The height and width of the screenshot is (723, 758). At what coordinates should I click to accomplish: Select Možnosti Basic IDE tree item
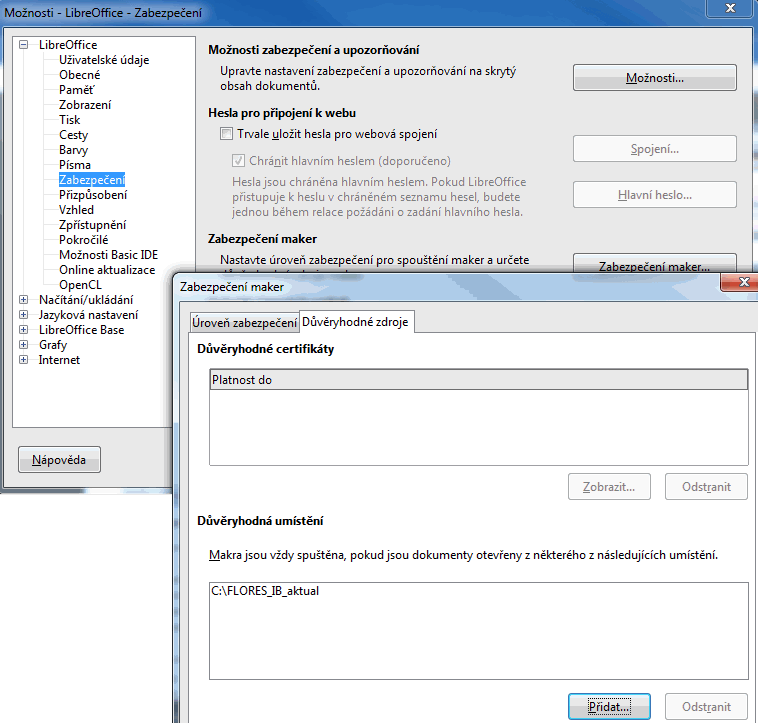click(x=108, y=255)
